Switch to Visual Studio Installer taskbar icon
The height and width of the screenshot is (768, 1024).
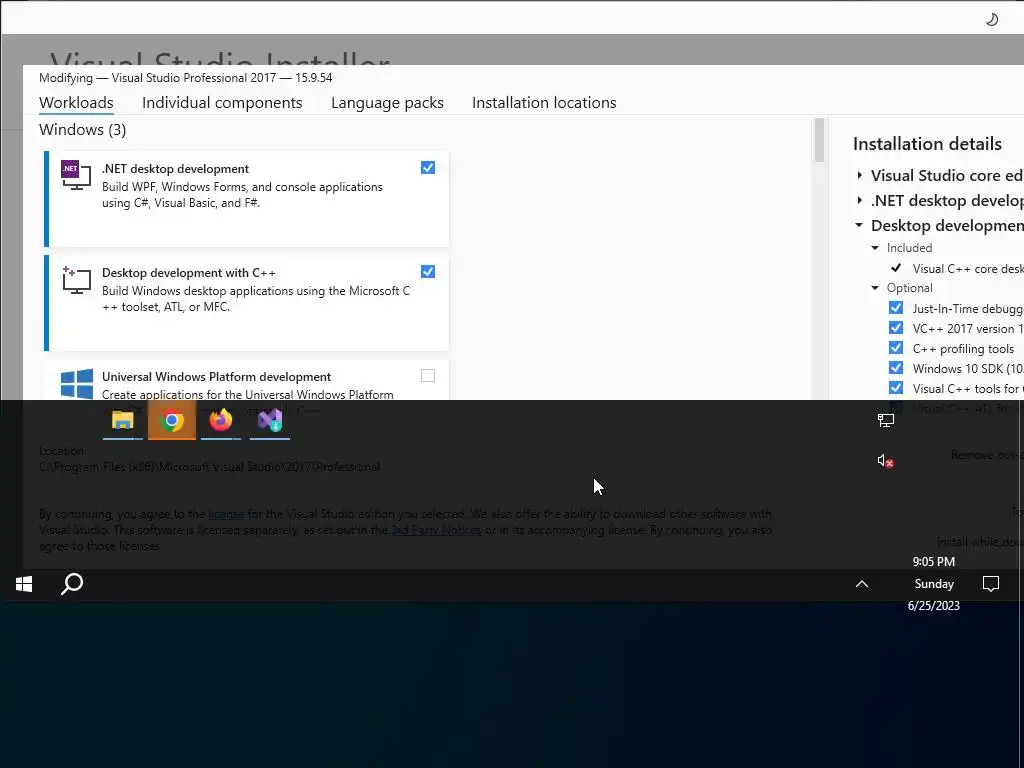(x=270, y=421)
